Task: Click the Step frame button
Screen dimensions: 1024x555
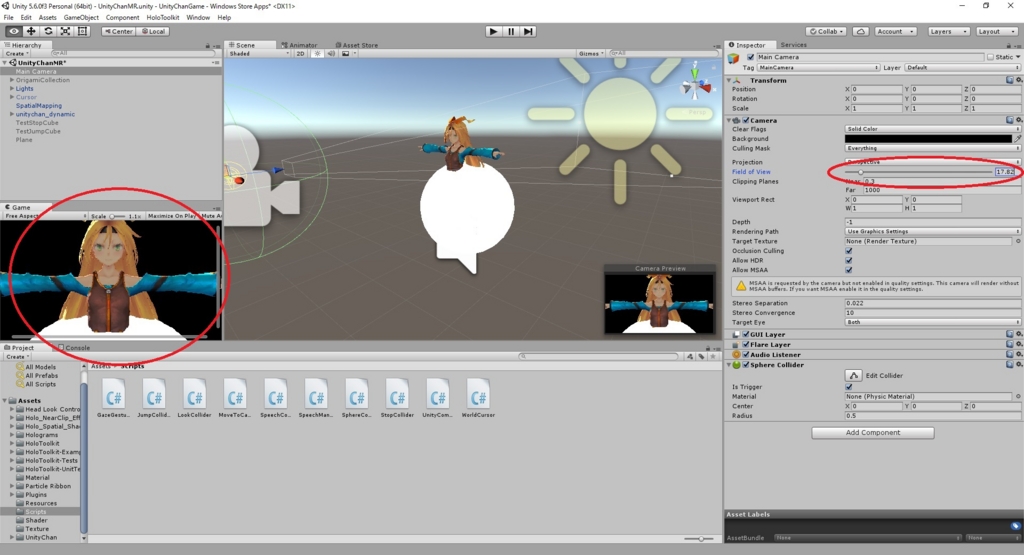Action: point(528,31)
